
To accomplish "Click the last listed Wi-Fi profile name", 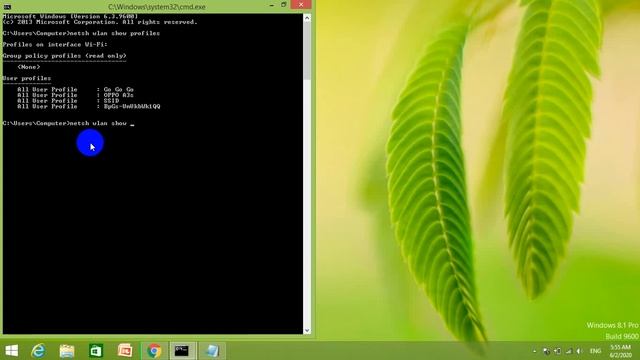I will tap(132, 107).
